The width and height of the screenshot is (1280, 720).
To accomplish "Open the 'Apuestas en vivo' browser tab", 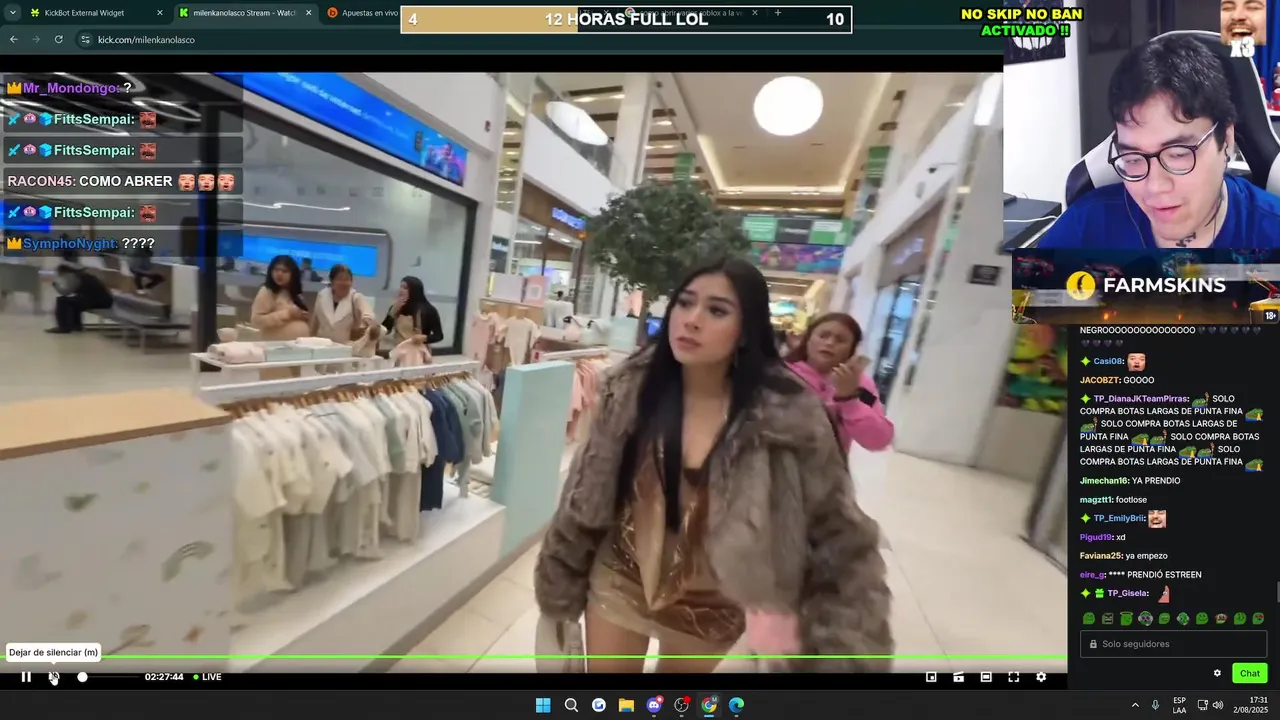I will coord(362,13).
